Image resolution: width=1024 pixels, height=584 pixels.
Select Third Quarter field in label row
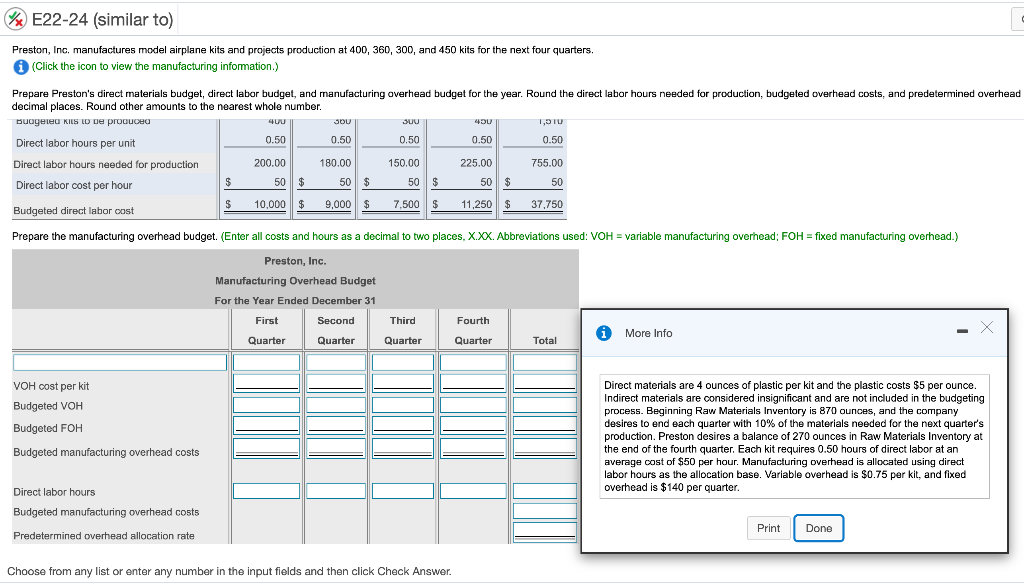(403, 362)
